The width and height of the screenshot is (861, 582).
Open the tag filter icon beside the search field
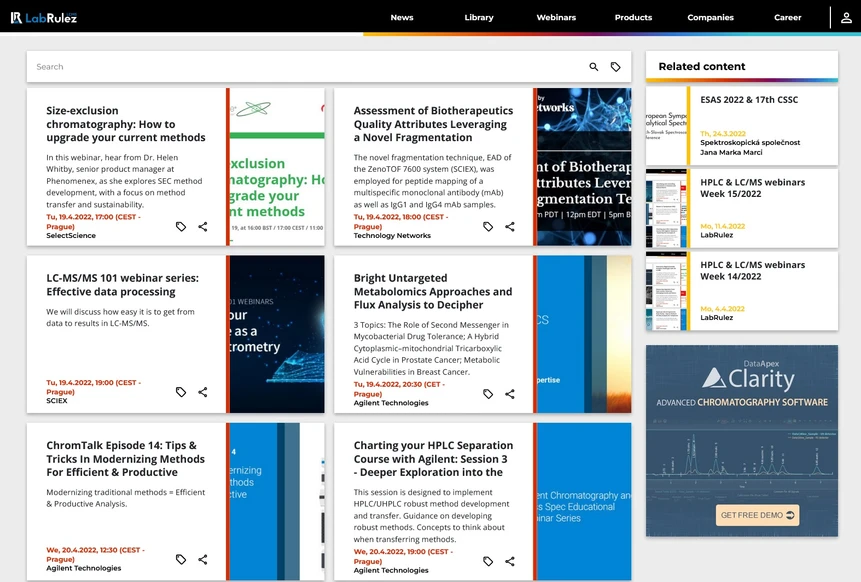coord(618,66)
